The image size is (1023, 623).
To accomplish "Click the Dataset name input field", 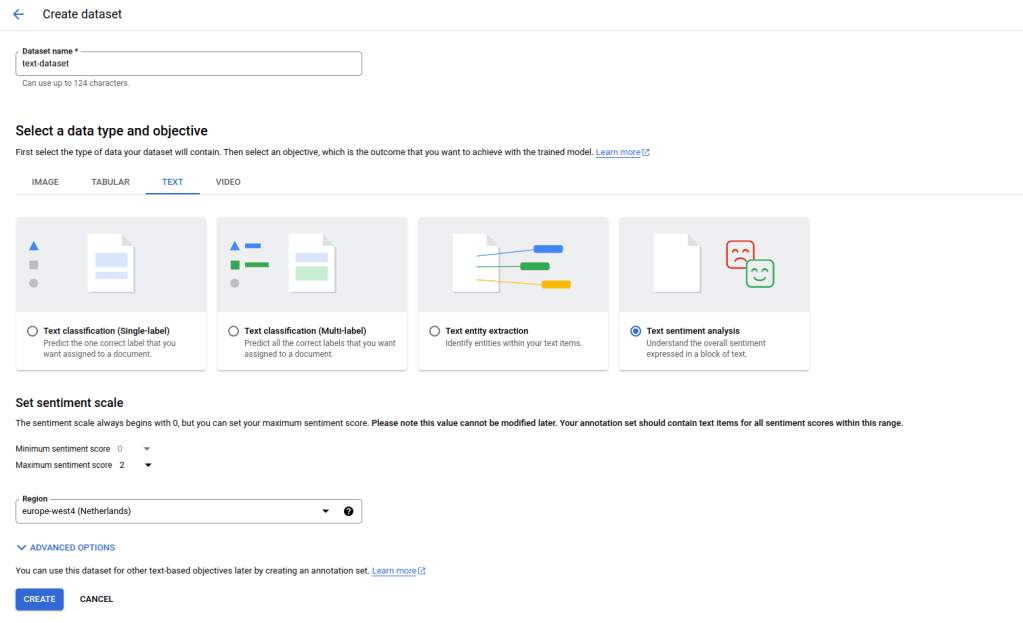I will 188,64.
